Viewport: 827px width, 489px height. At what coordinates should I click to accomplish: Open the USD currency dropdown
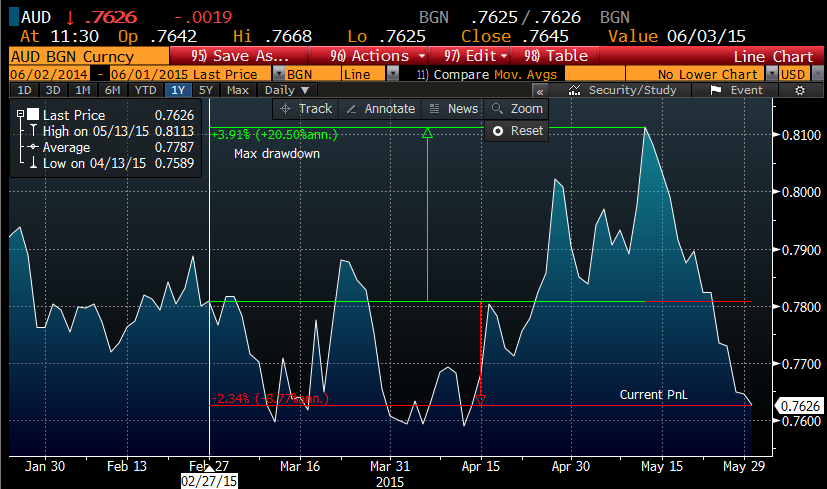tap(816, 74)
